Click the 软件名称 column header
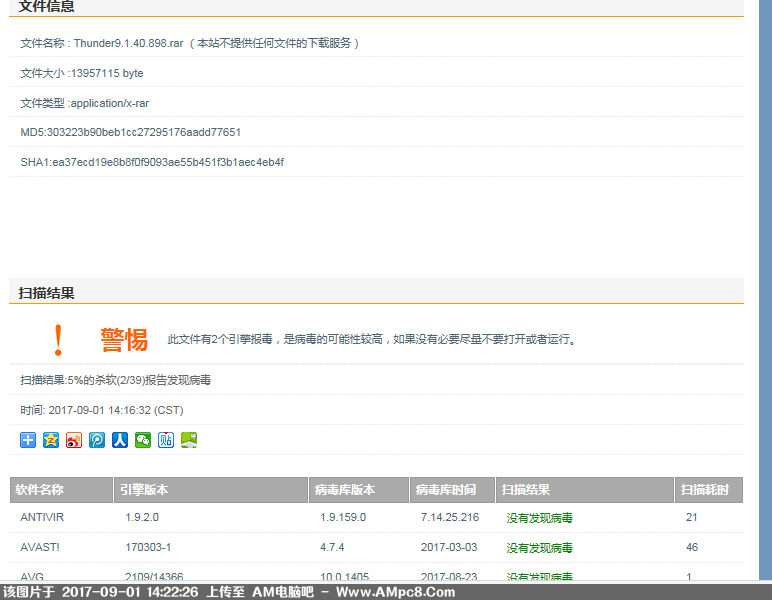Screen dimensions: 772x600 click(x=62, y=490)
